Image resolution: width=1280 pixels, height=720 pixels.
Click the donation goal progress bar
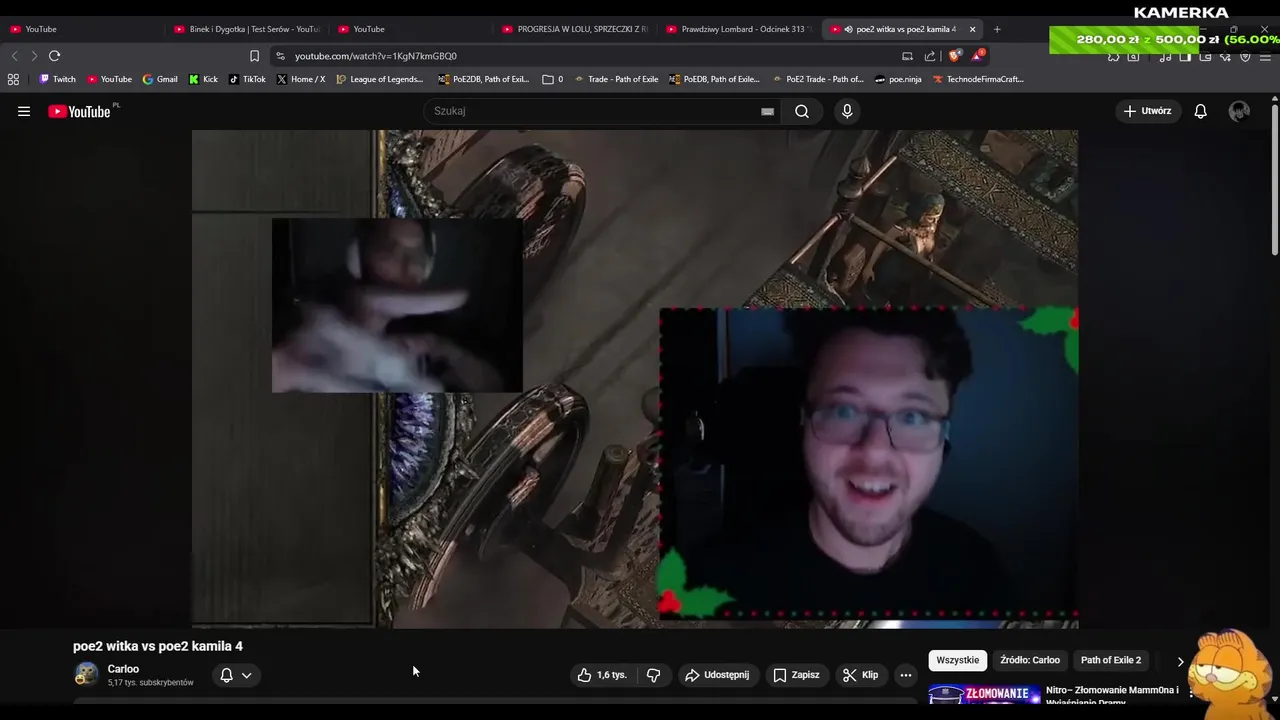tap(1164, 39)
